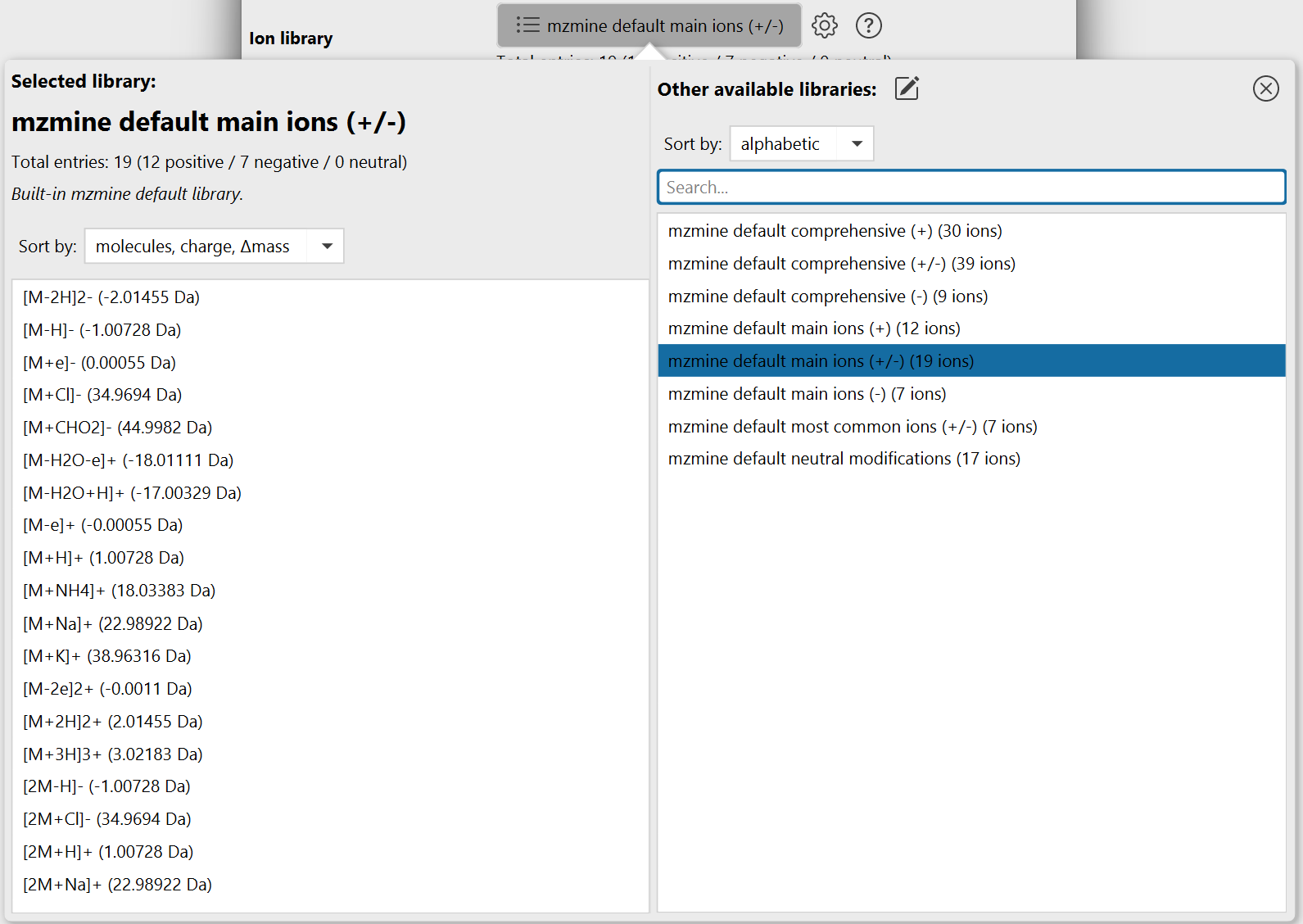The image size is (1303, 924).
Task: Select the [M+H]+ (1.00728 Da) entry
Action: point(331,558)
